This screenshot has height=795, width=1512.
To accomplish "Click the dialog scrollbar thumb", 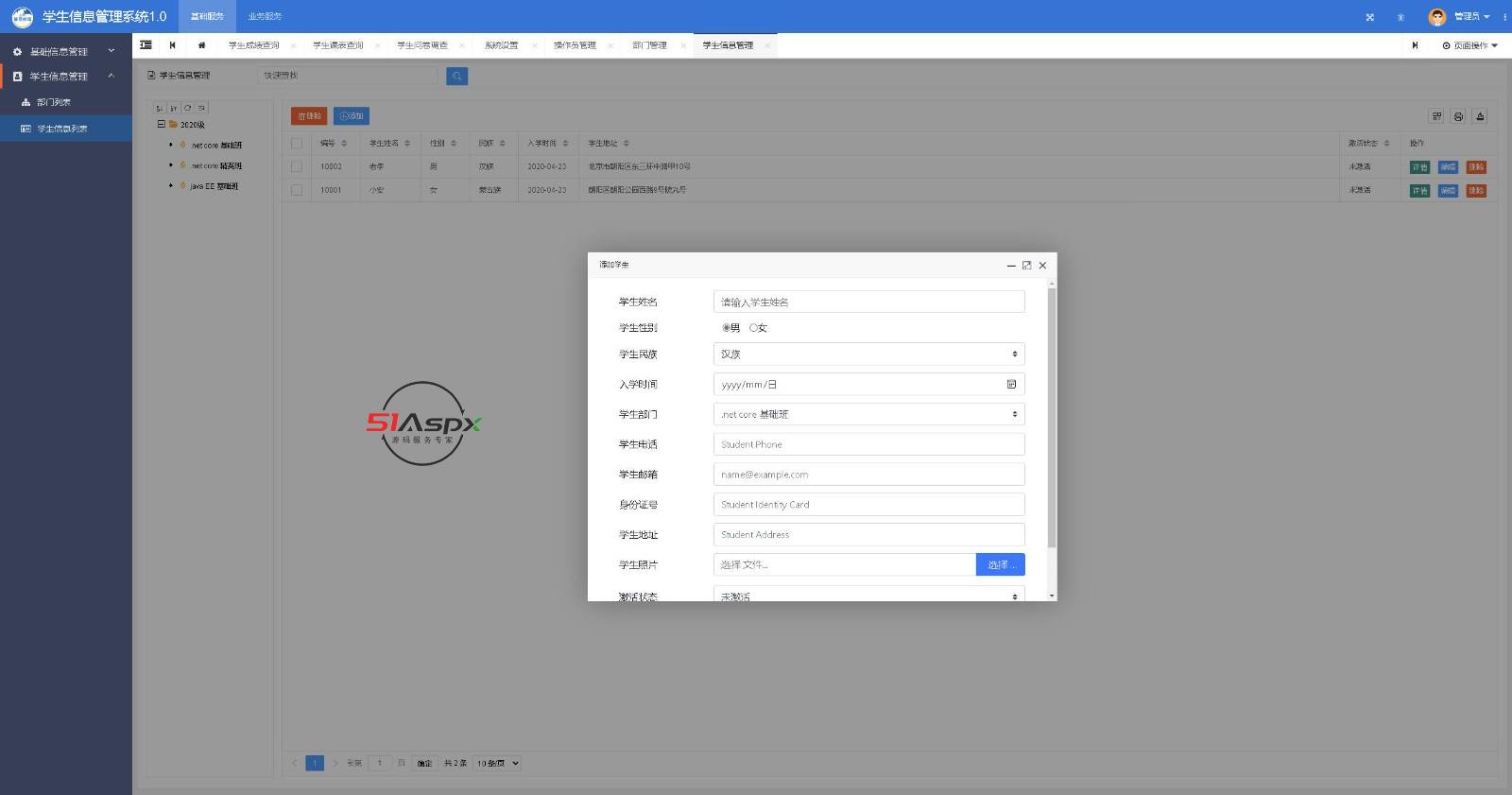I will (x=1052, y=417).
